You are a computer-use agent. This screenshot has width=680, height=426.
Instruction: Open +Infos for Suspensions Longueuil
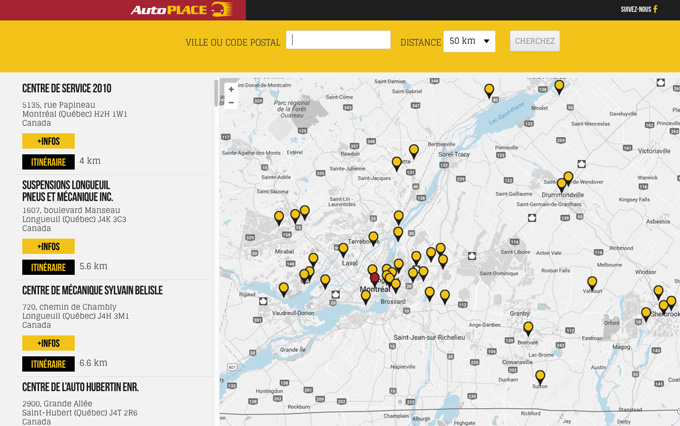pos(49,246)
